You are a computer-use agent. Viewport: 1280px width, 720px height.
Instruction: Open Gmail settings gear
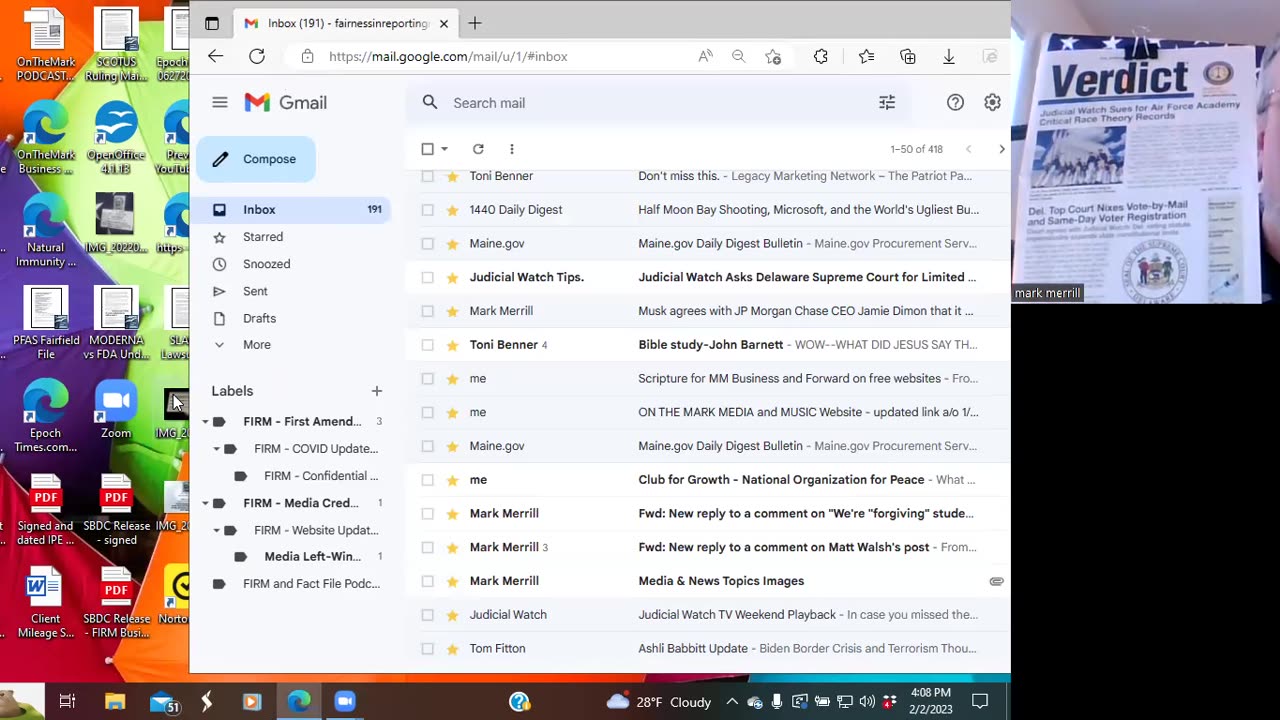click(992, 102)
